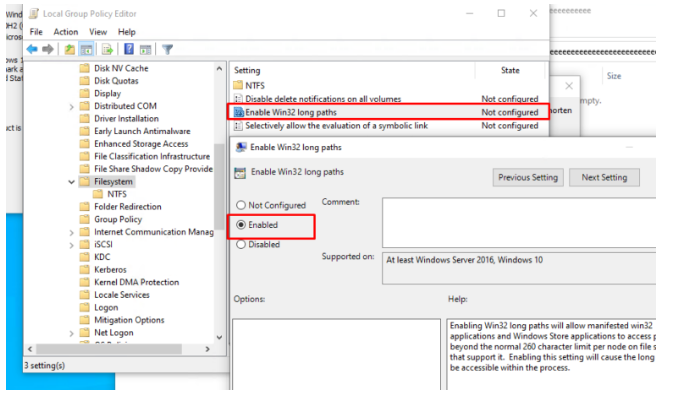Screen dimensions: 694x402
Task: Expand the Distributed COM tree node
Action: pos(71,107)
